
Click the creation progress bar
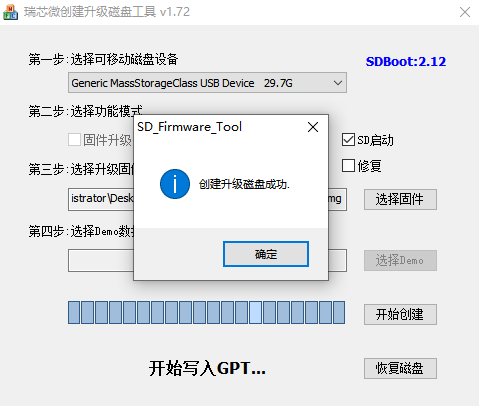tap(206, 312)
